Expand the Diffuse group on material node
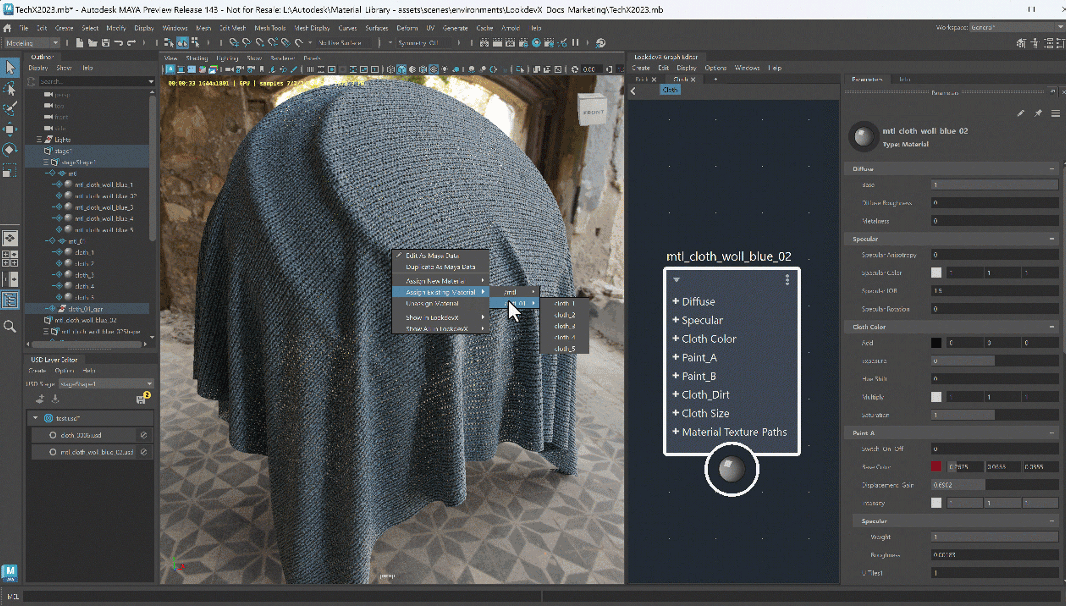Viewport: 1066px width, 606px height. point(676,301)
